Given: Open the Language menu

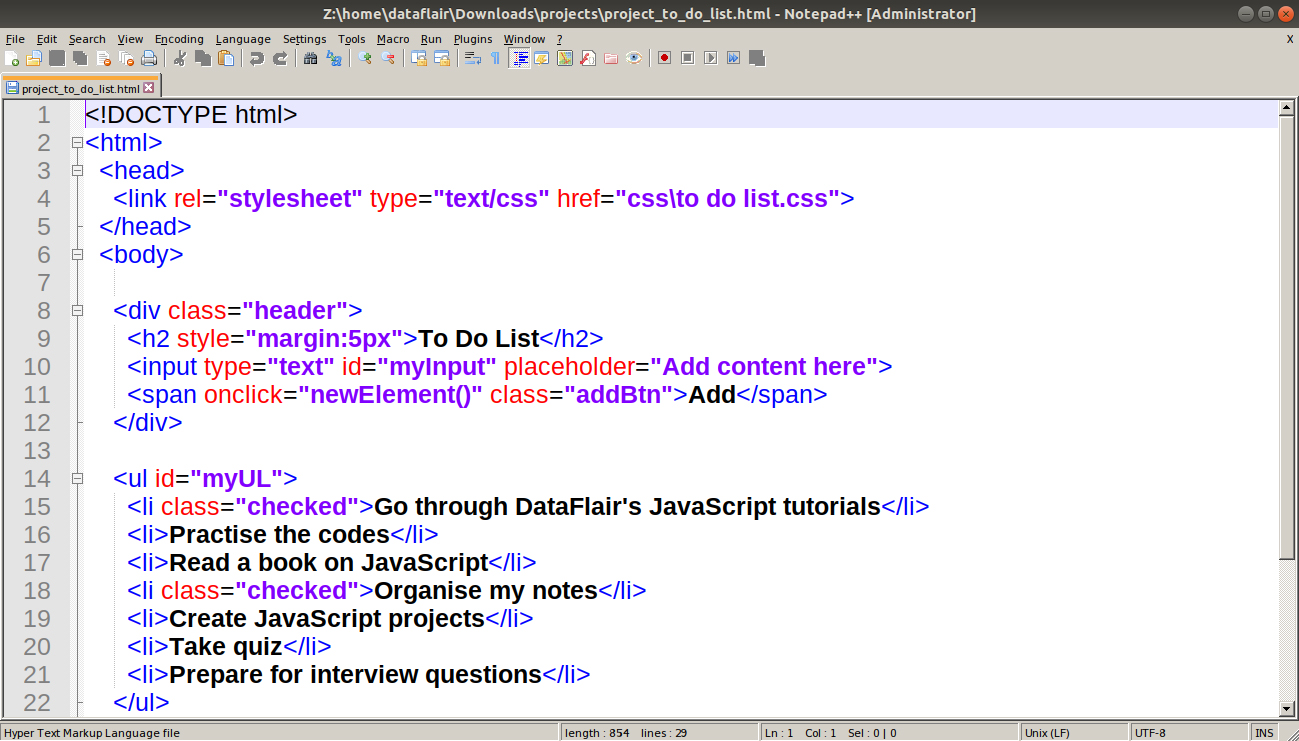Looking at the screenshot, I should [243, 39].
